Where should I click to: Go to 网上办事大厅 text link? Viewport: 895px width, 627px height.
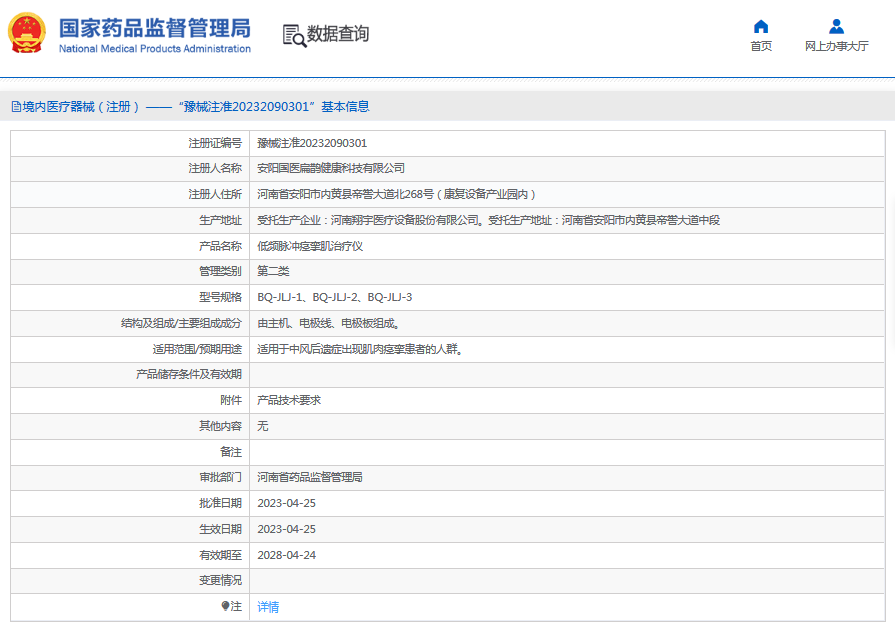(836, 46)
